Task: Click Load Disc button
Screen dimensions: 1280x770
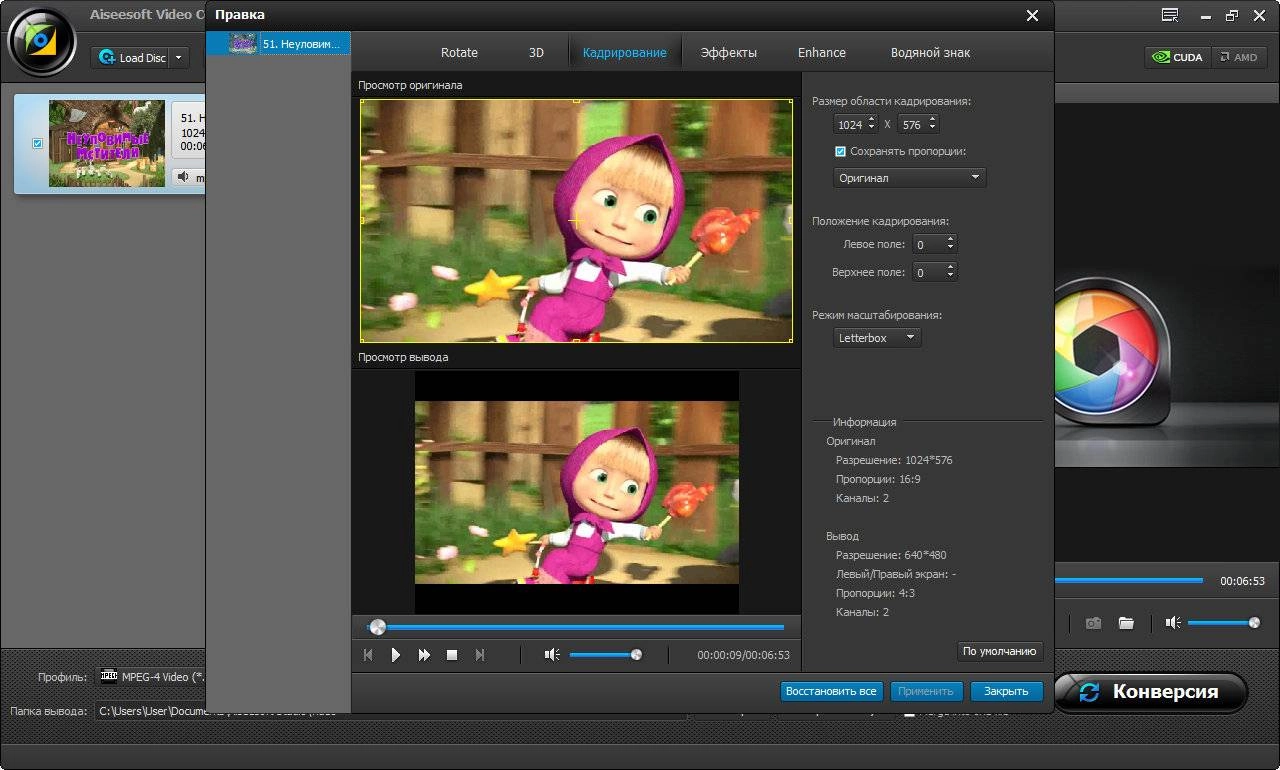Action: click(x=131, y=58)
